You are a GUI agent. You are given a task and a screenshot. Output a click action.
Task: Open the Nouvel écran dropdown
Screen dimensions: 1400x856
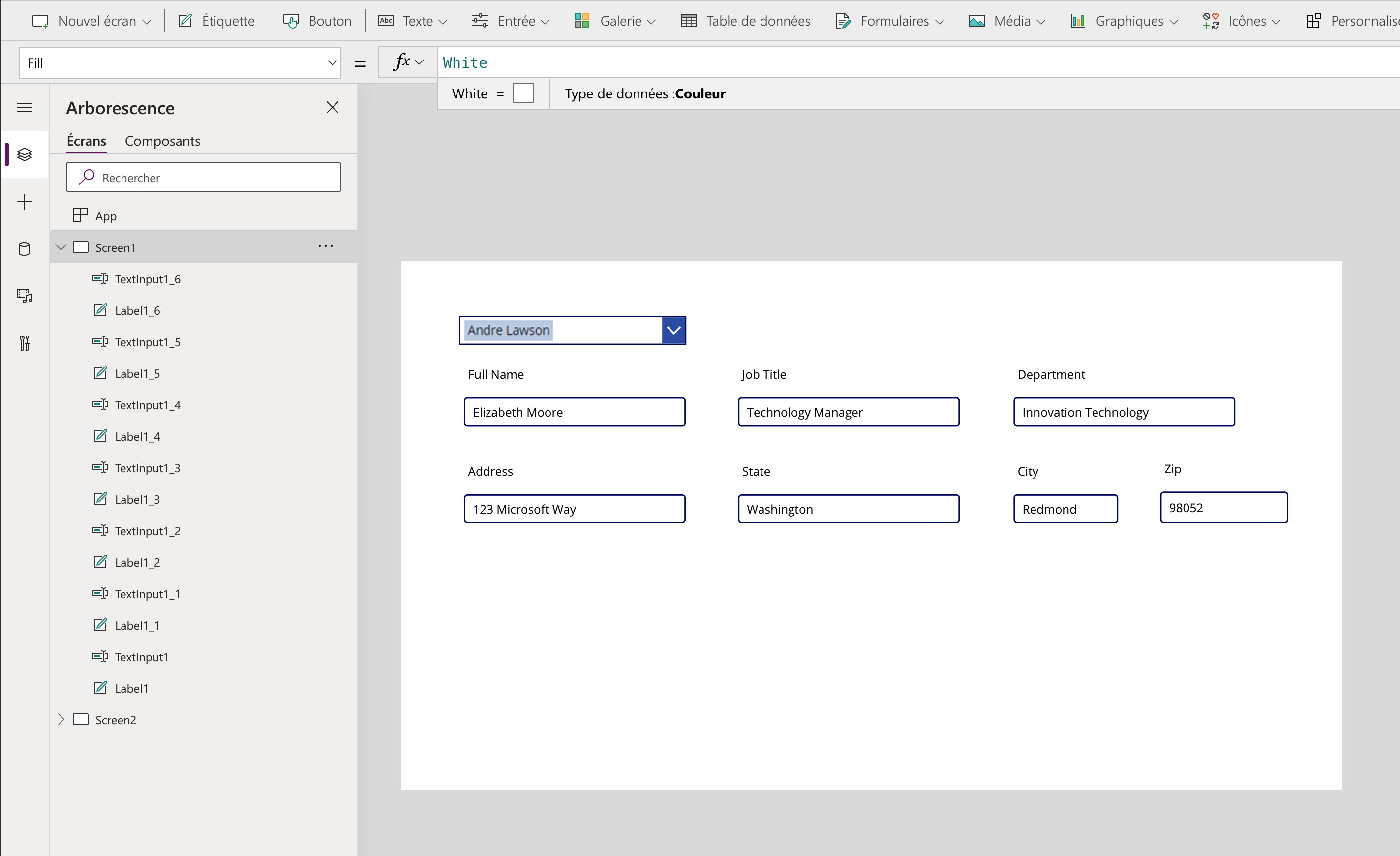[x=91, y=21]
